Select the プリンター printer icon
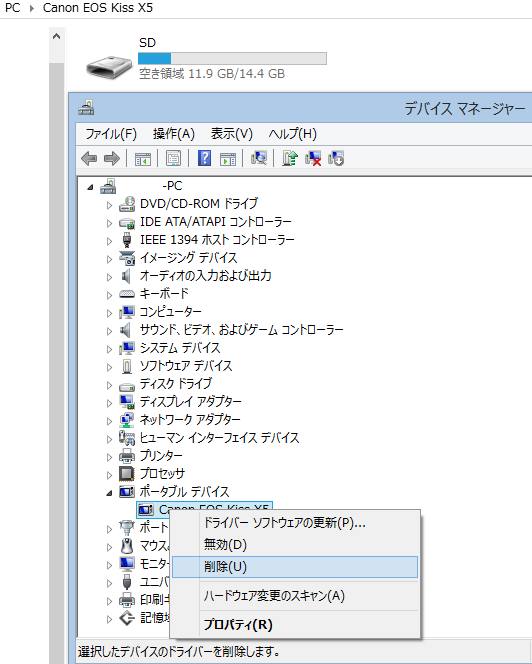The image size is (532, 664). pyautogui.click(x=127, y=456)
